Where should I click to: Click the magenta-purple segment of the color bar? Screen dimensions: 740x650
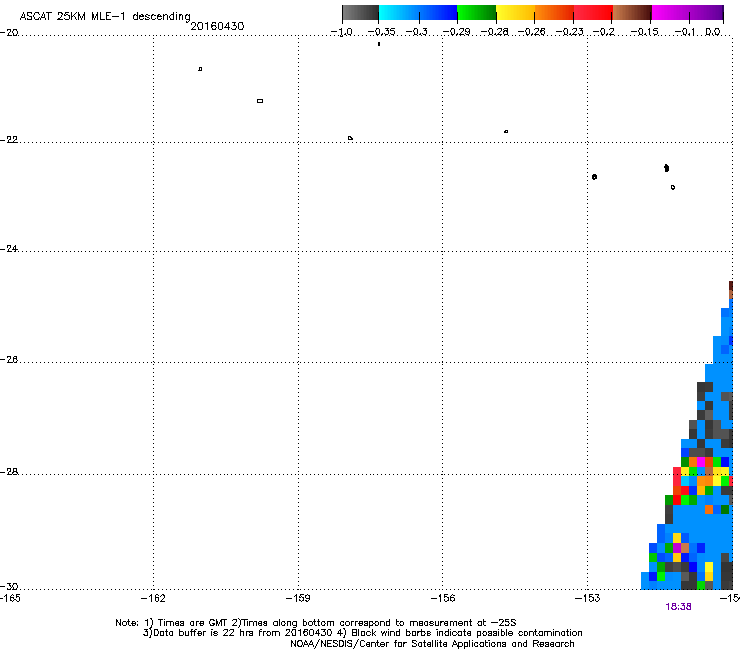click(688, 13)
